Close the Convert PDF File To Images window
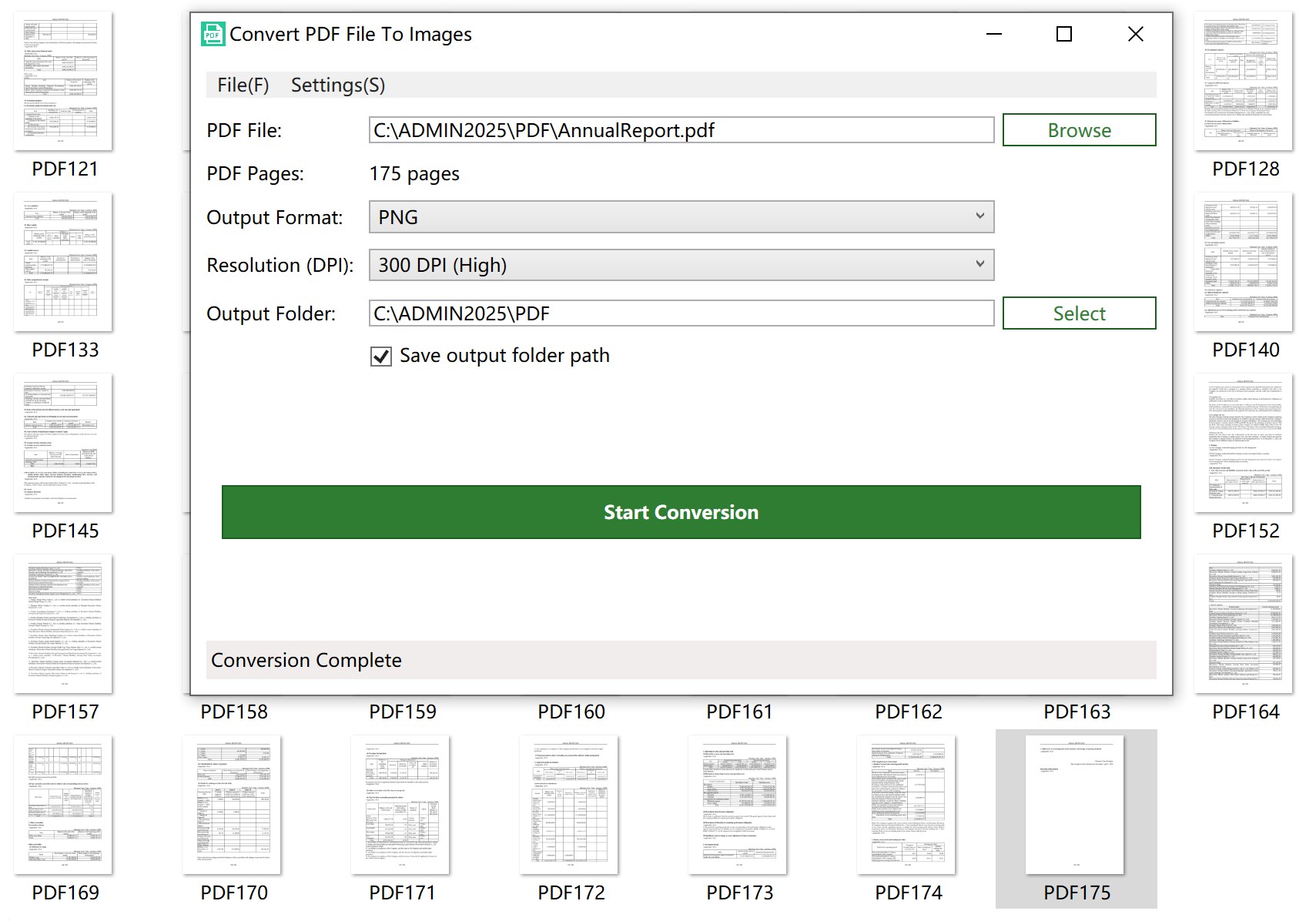This screenshot has width=1316, height=921. 1135,34
